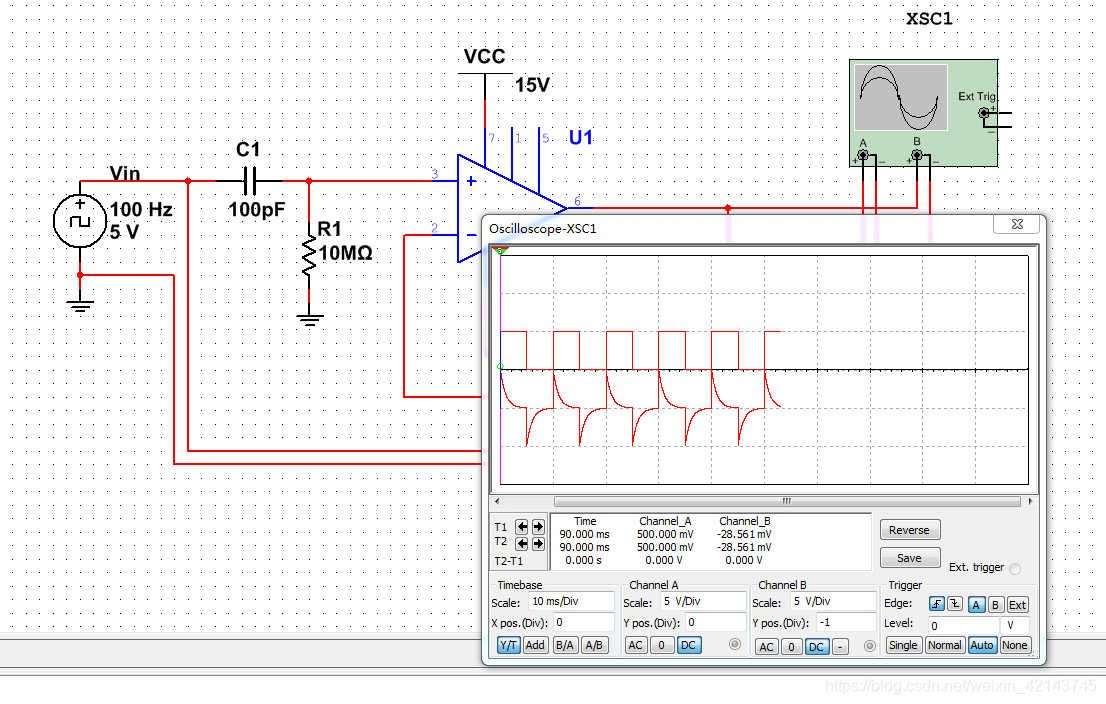
Task: Select None trigger mode
Action: 1014,645
